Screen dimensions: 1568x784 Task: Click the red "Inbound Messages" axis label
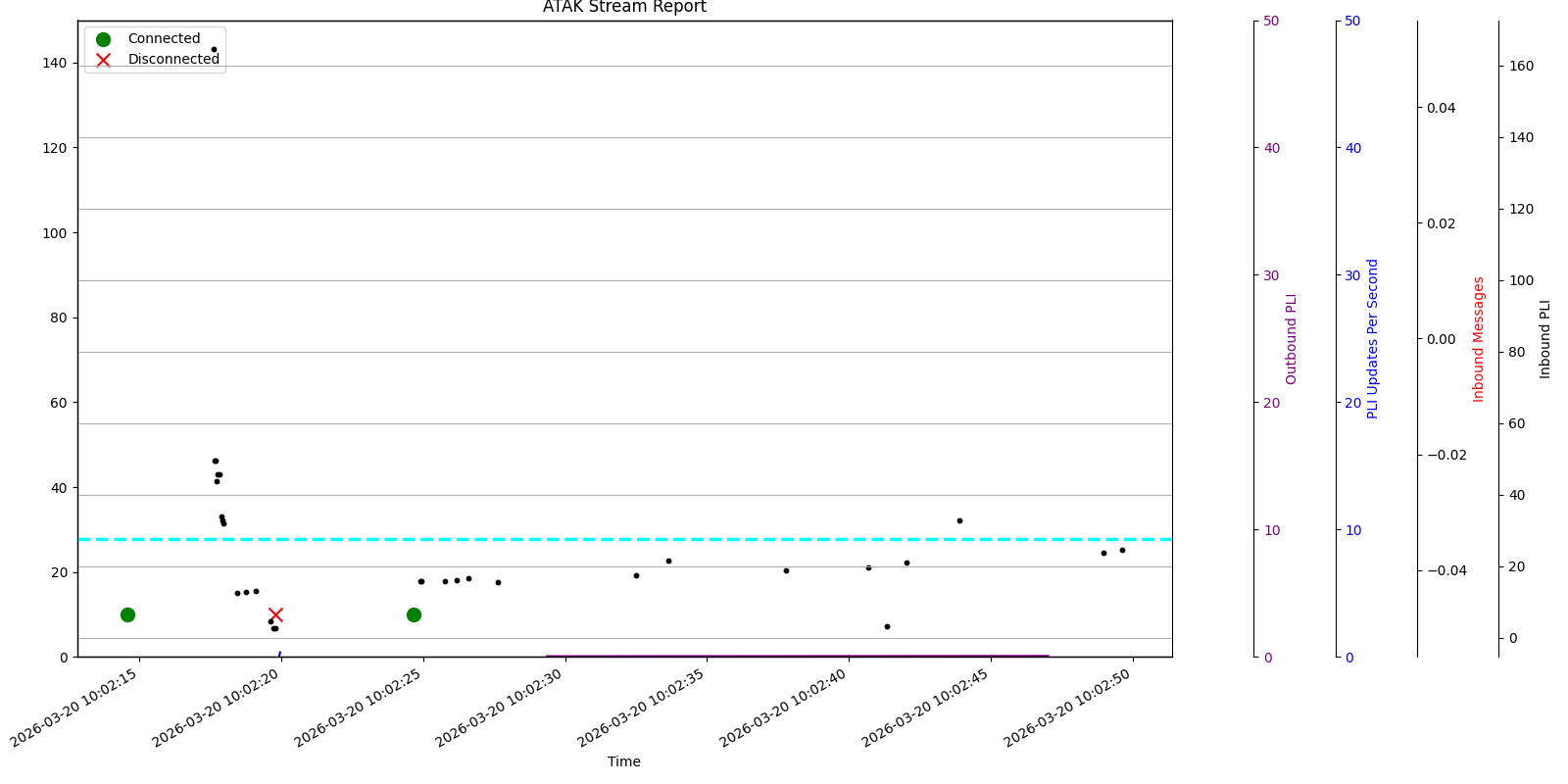click(1479, 339)
